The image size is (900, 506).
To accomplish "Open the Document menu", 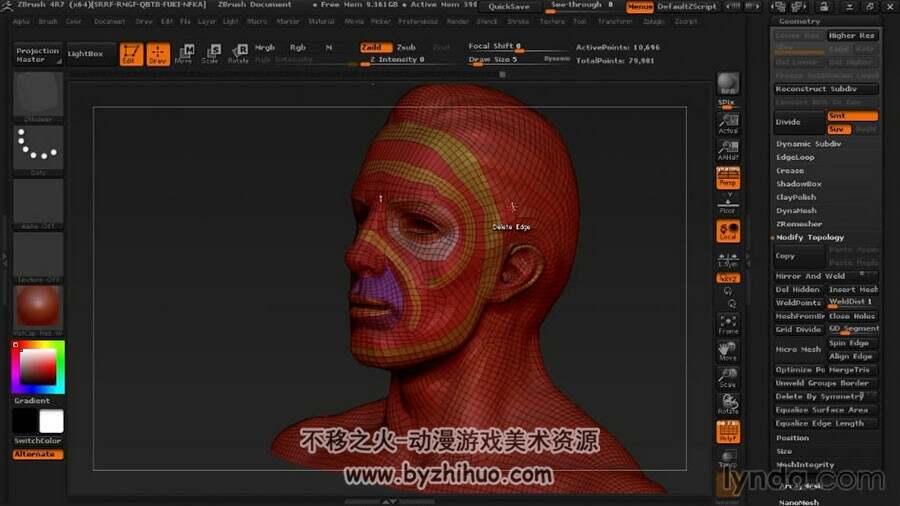I will pyautogui.click(x=109, y=22).
